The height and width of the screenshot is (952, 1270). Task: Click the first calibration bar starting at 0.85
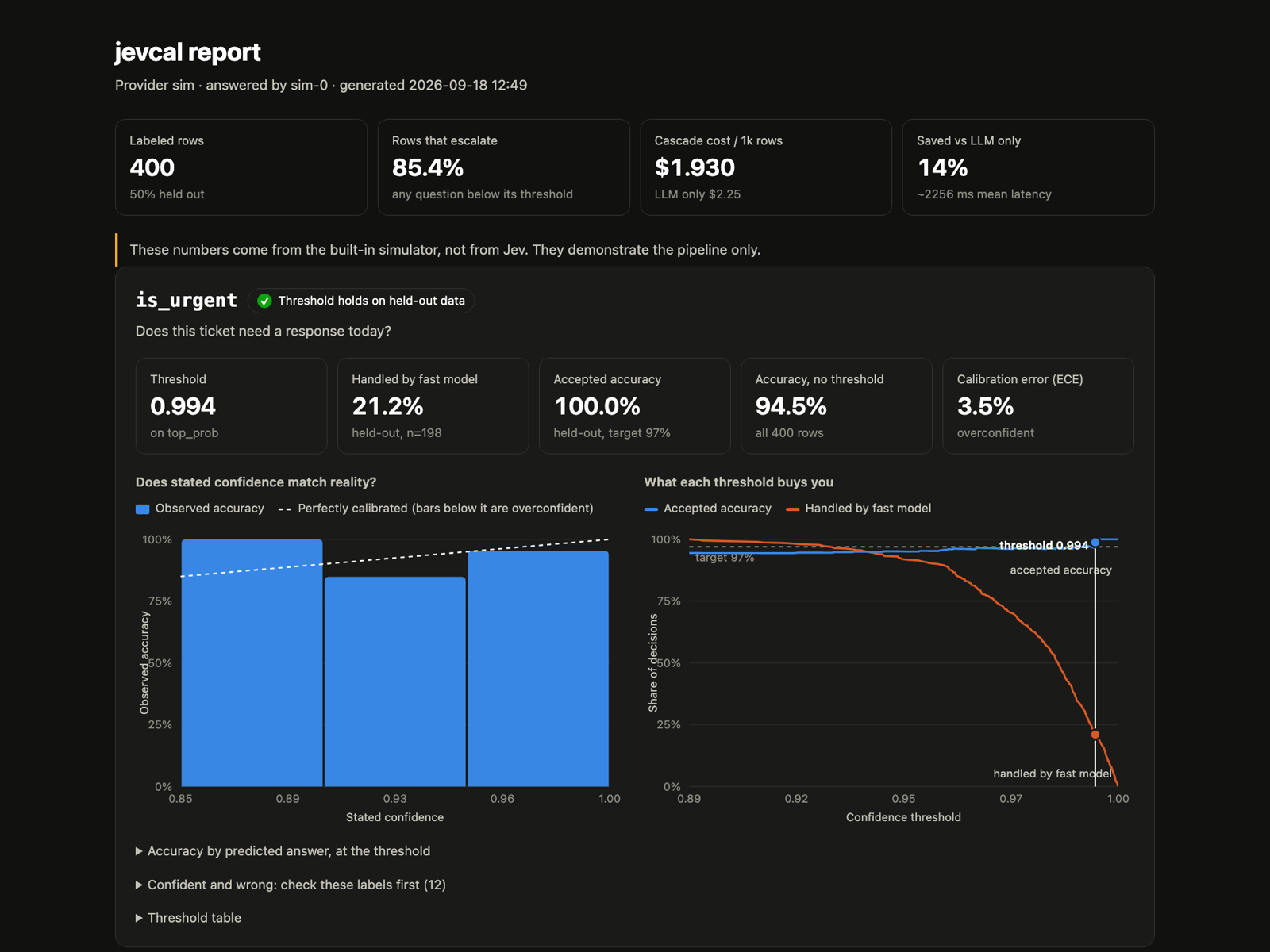252,663
